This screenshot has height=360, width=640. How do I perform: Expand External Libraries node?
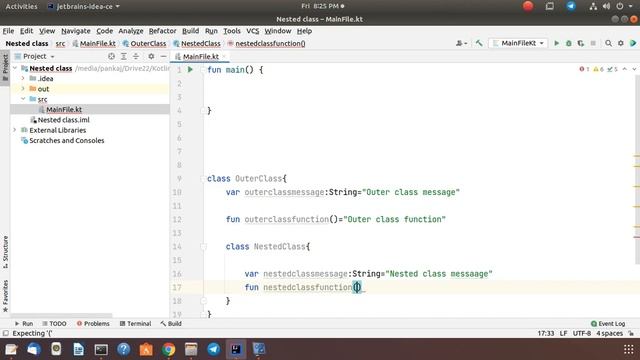pyautogui.click(x=15, y=130)
